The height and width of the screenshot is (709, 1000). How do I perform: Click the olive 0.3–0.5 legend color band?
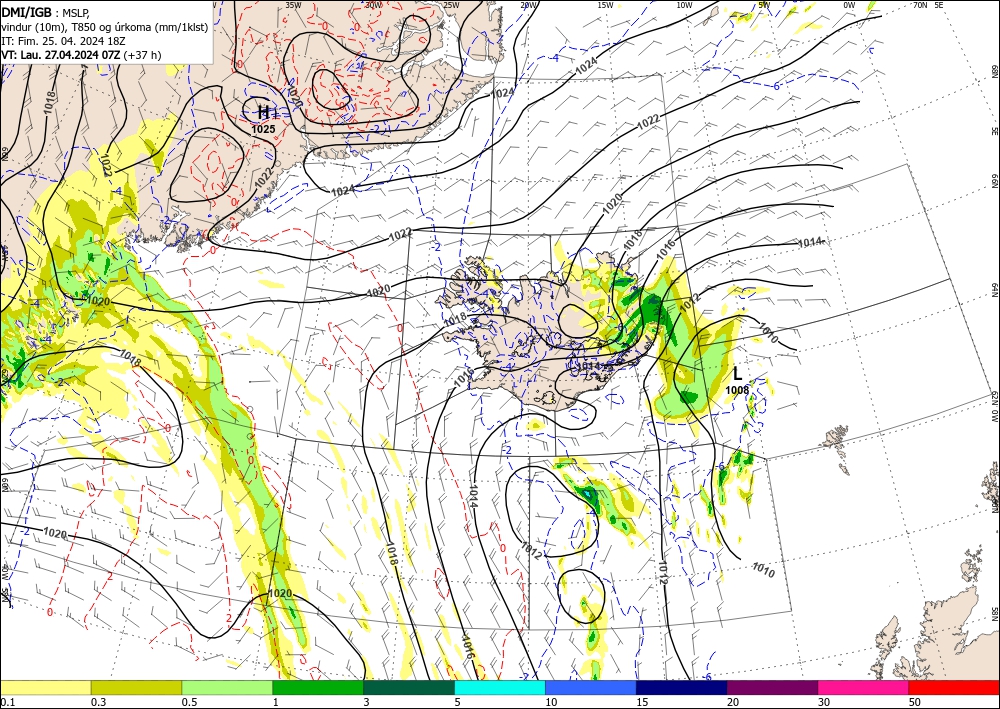(136, 687)
